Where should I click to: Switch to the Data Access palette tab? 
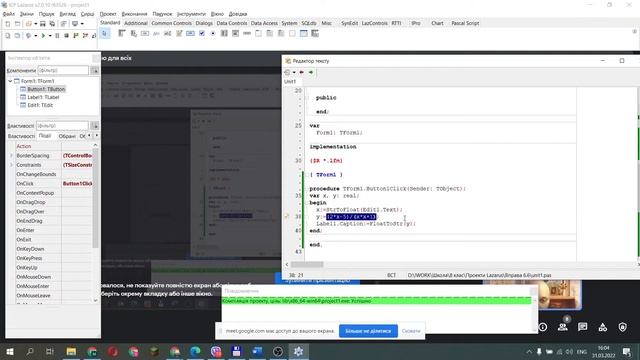click(264, 23)
